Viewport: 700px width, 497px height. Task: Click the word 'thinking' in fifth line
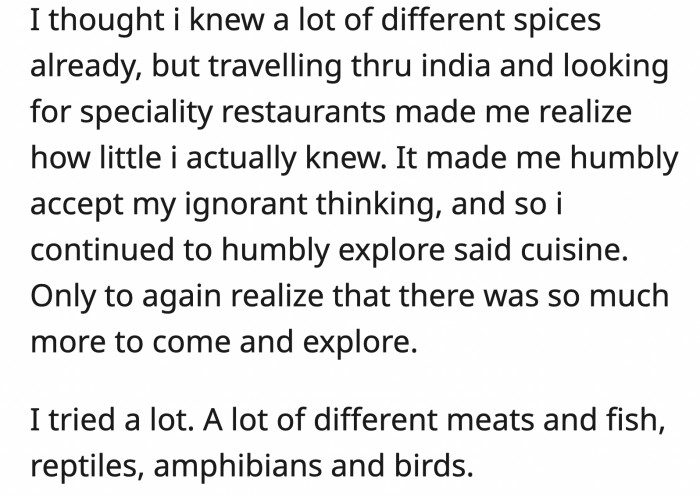click(367, 204)
